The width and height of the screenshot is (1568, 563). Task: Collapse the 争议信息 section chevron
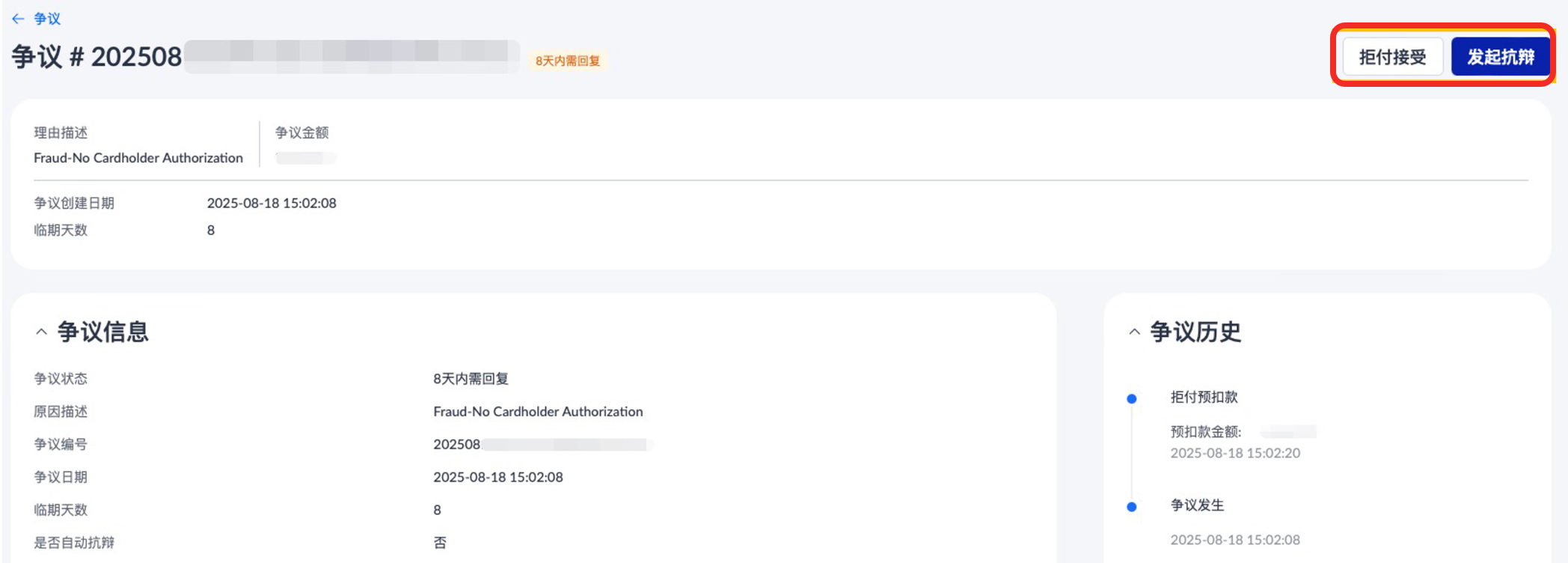(x=42, y=332)
